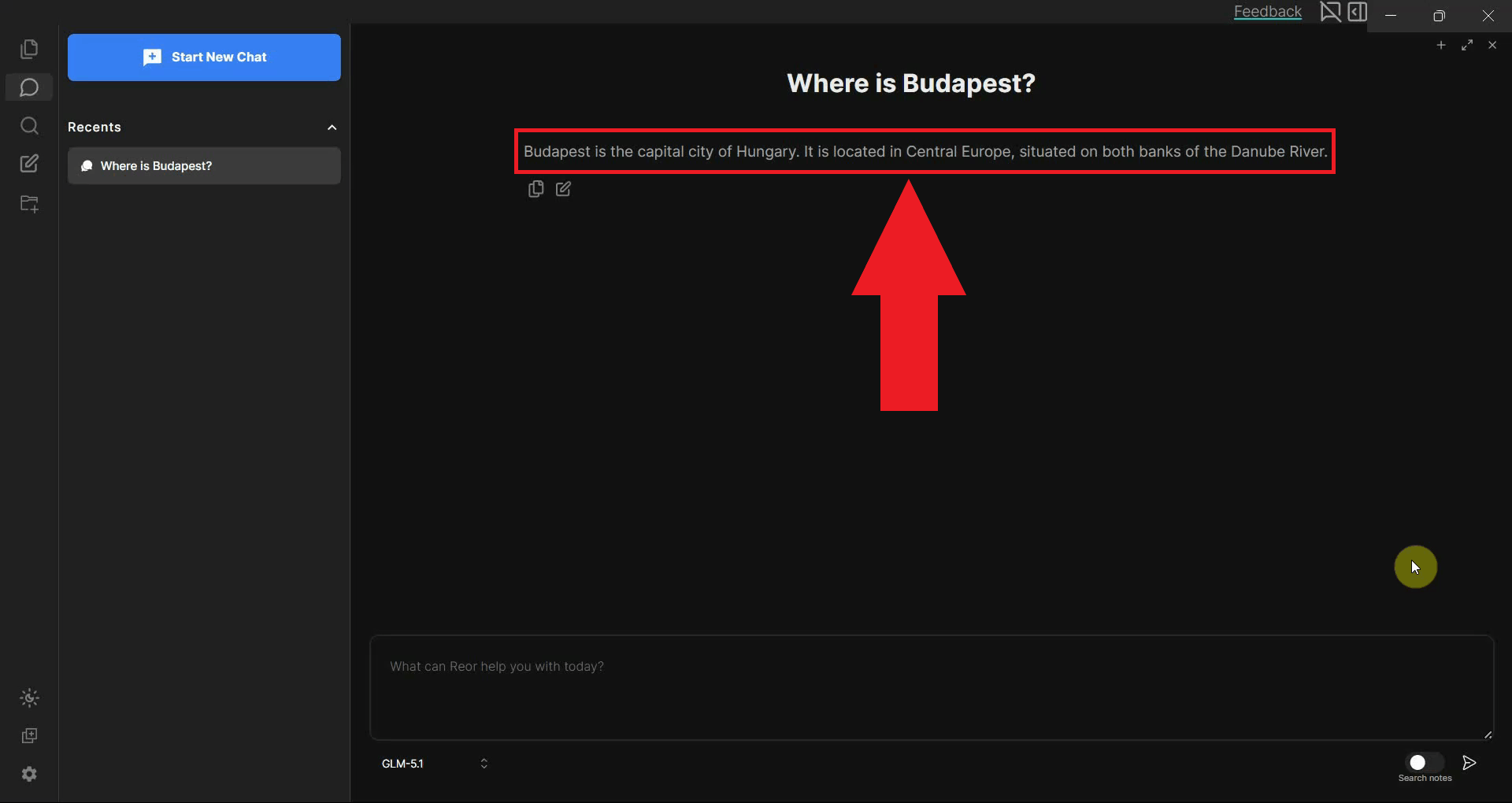This screenshot has height=803, width=1512.
Task: Open the search sidebar icon
Action: point(29,126)
